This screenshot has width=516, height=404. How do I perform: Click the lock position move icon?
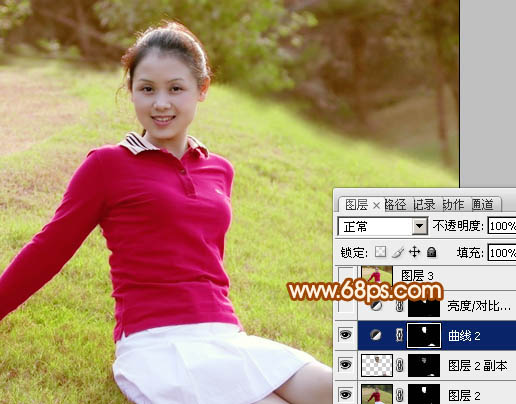click(x=414, y=252)
